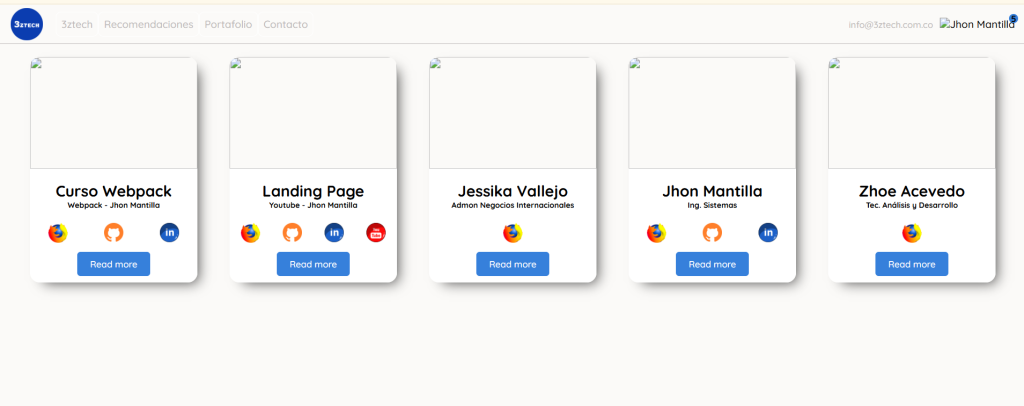Go to Recomendaciones nav item
Screen dimensions: 1024x406
149,25
